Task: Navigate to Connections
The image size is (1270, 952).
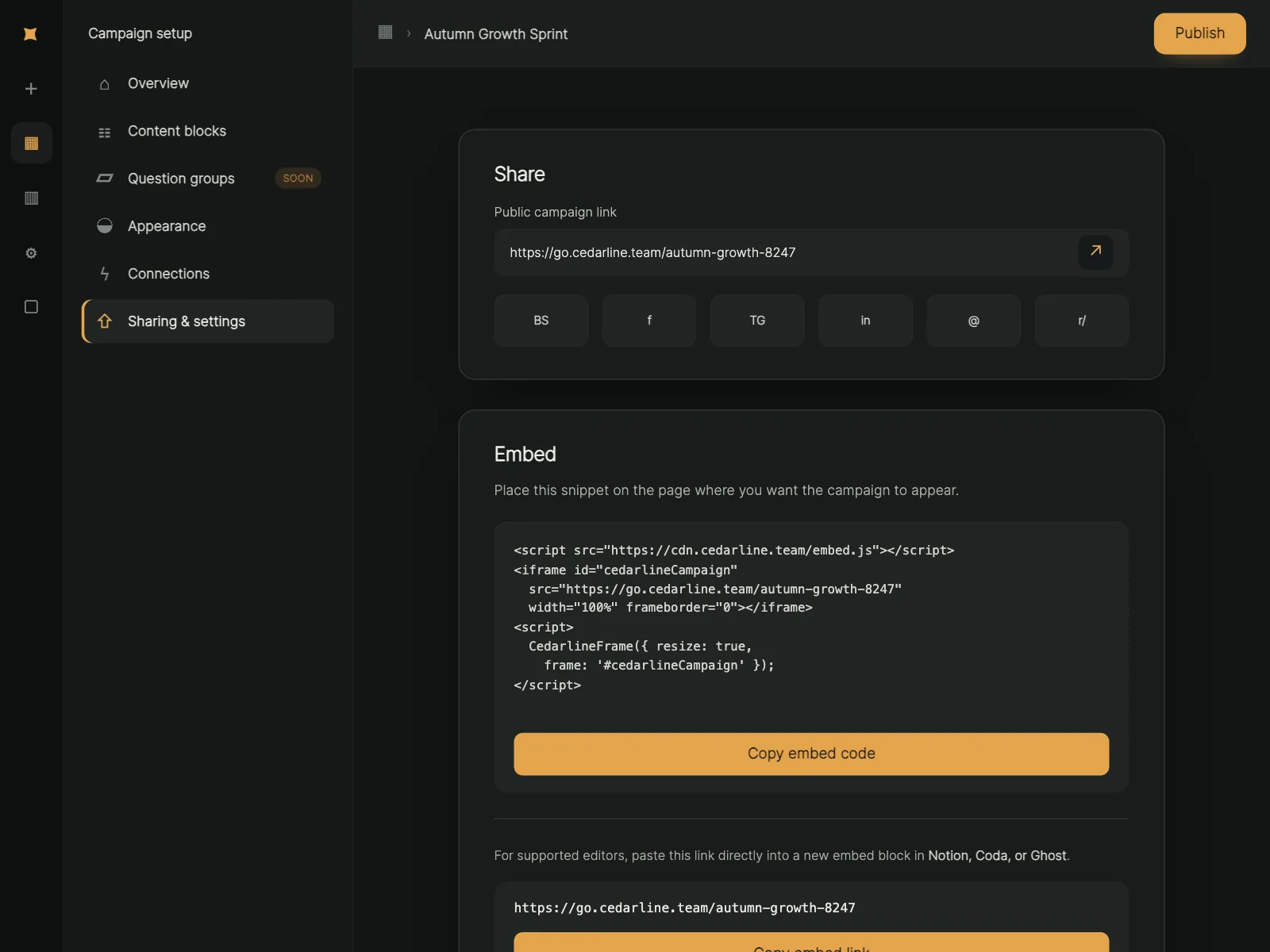Action: click(208, 274)
